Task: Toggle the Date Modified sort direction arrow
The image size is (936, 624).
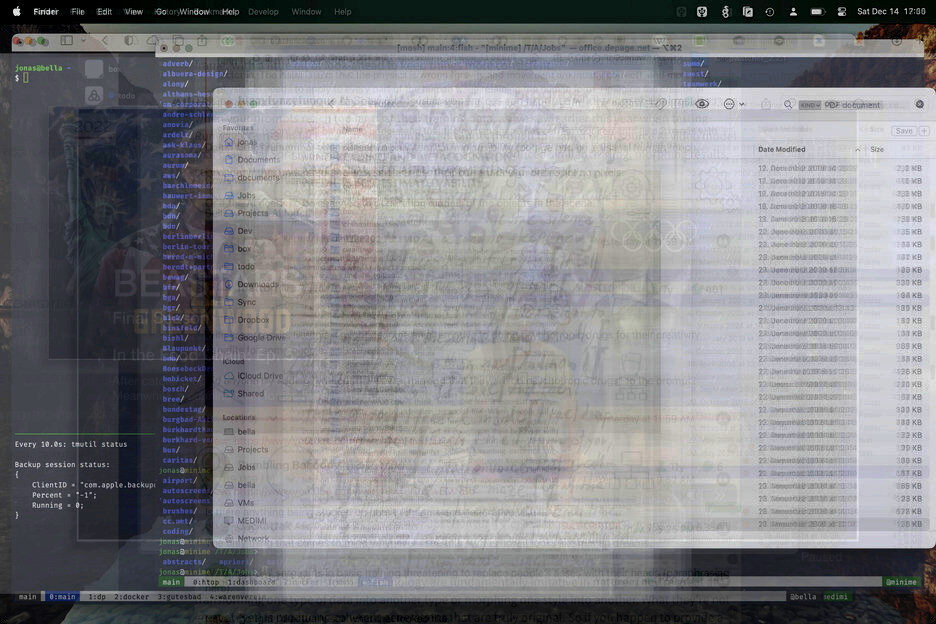Action: [858, 149]
